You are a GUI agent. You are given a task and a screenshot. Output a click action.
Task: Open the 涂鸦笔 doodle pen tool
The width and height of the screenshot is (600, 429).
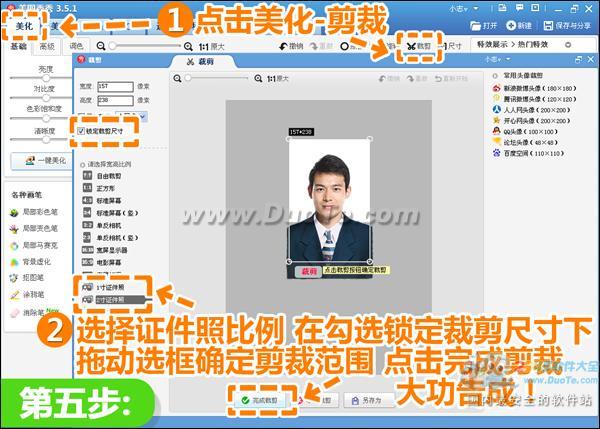click(x=27, y=295)
